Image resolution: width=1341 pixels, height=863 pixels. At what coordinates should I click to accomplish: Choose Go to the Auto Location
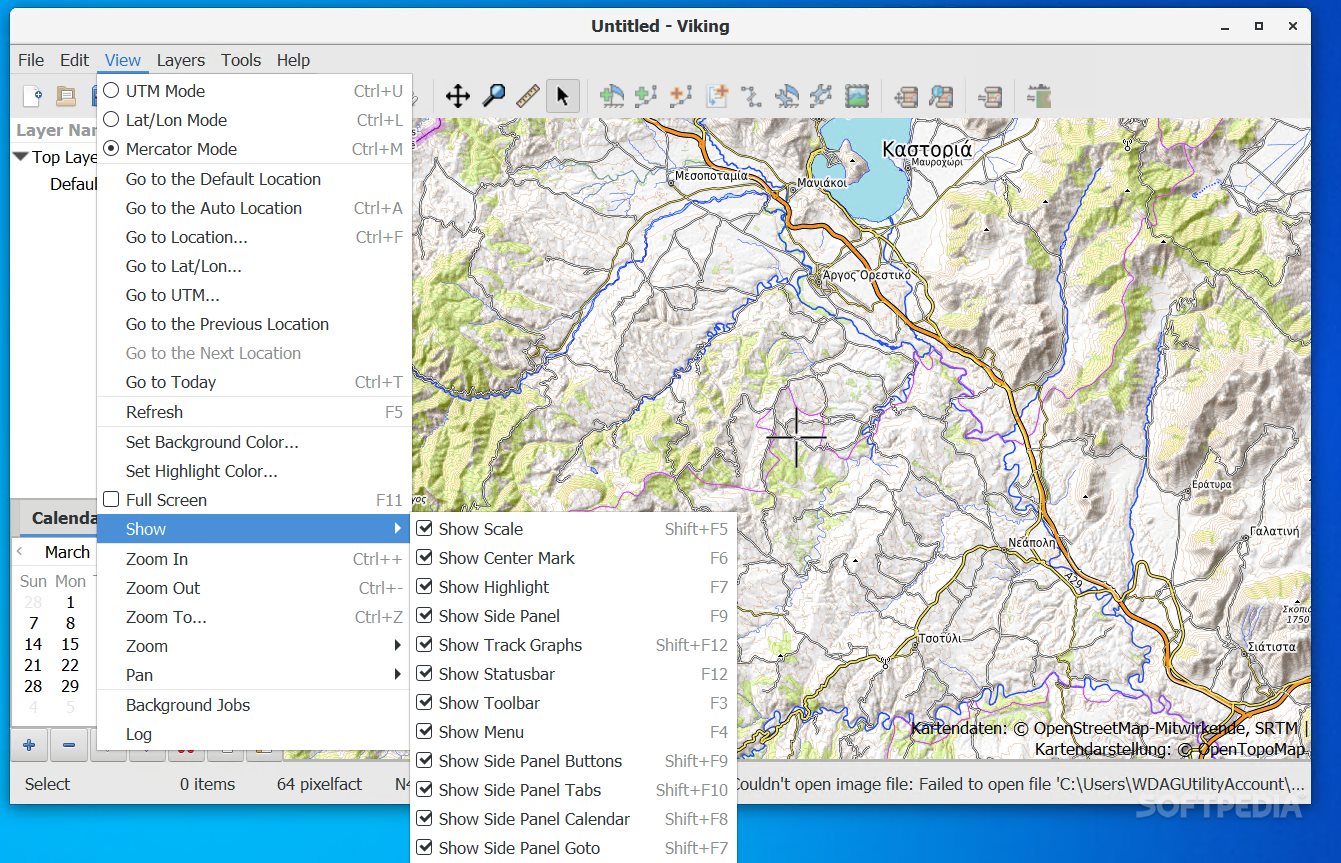coord(254,208)
